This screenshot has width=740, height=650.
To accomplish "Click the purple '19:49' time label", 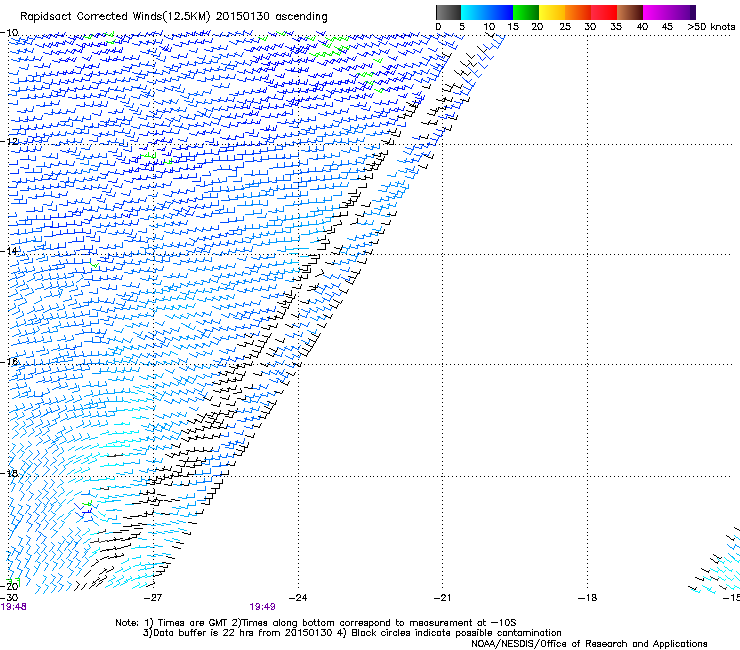I will pos(262,607).
